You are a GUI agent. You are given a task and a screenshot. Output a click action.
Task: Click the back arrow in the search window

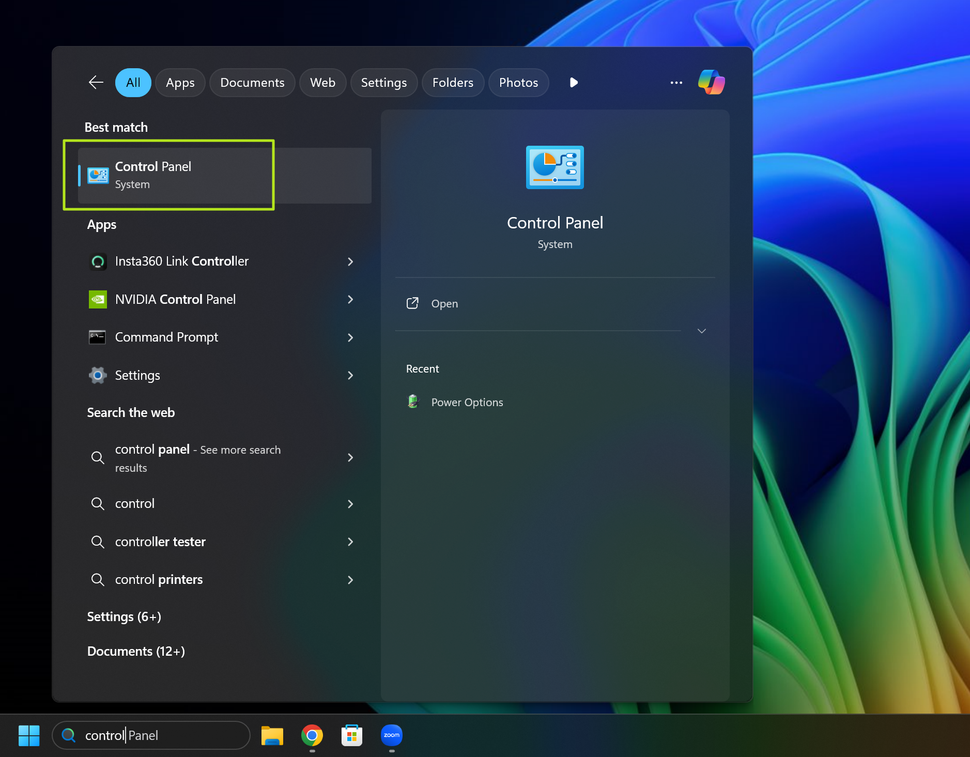click(95, 82)
